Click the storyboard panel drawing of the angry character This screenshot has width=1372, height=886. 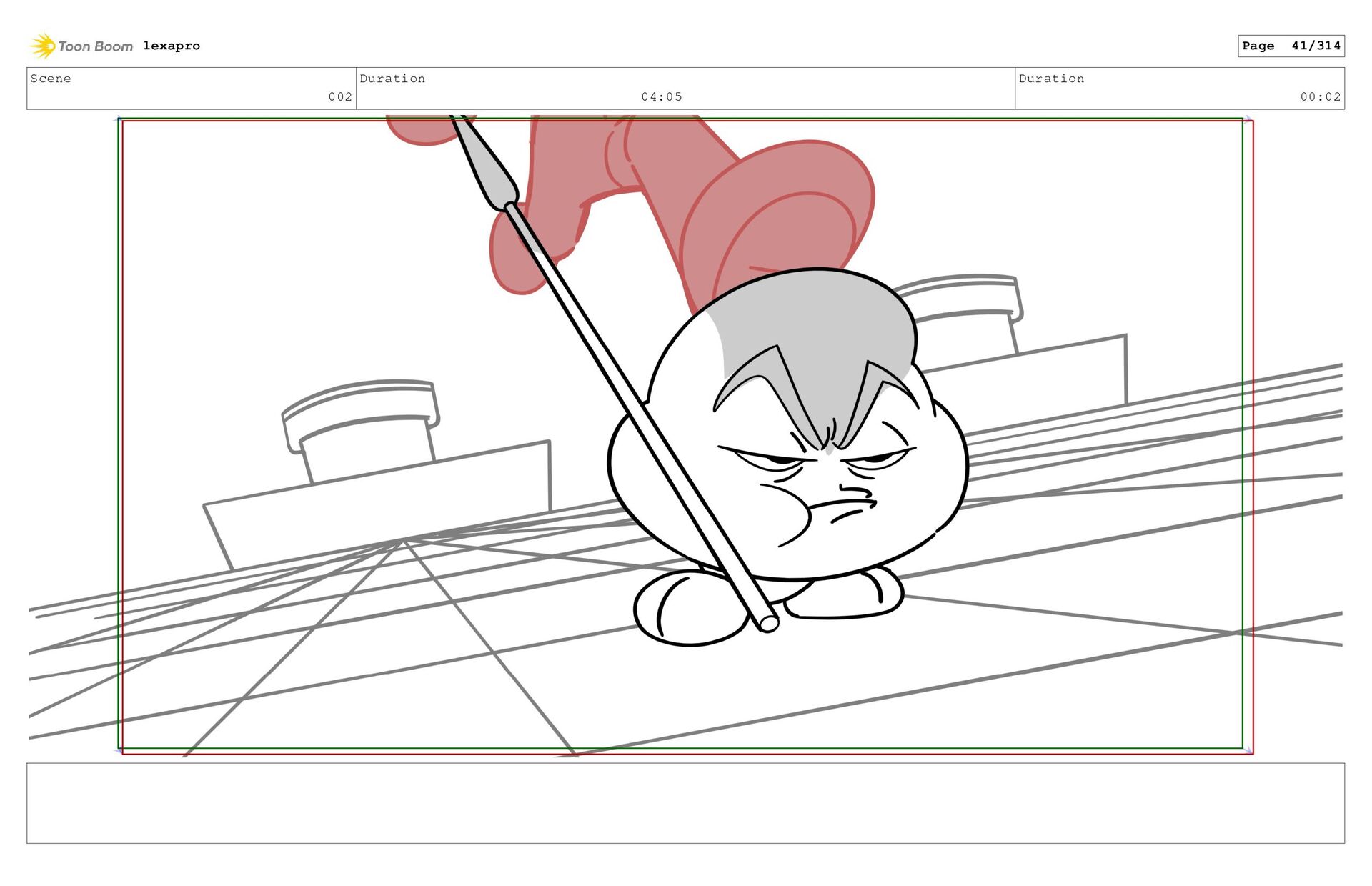click(x=686, y=436)
